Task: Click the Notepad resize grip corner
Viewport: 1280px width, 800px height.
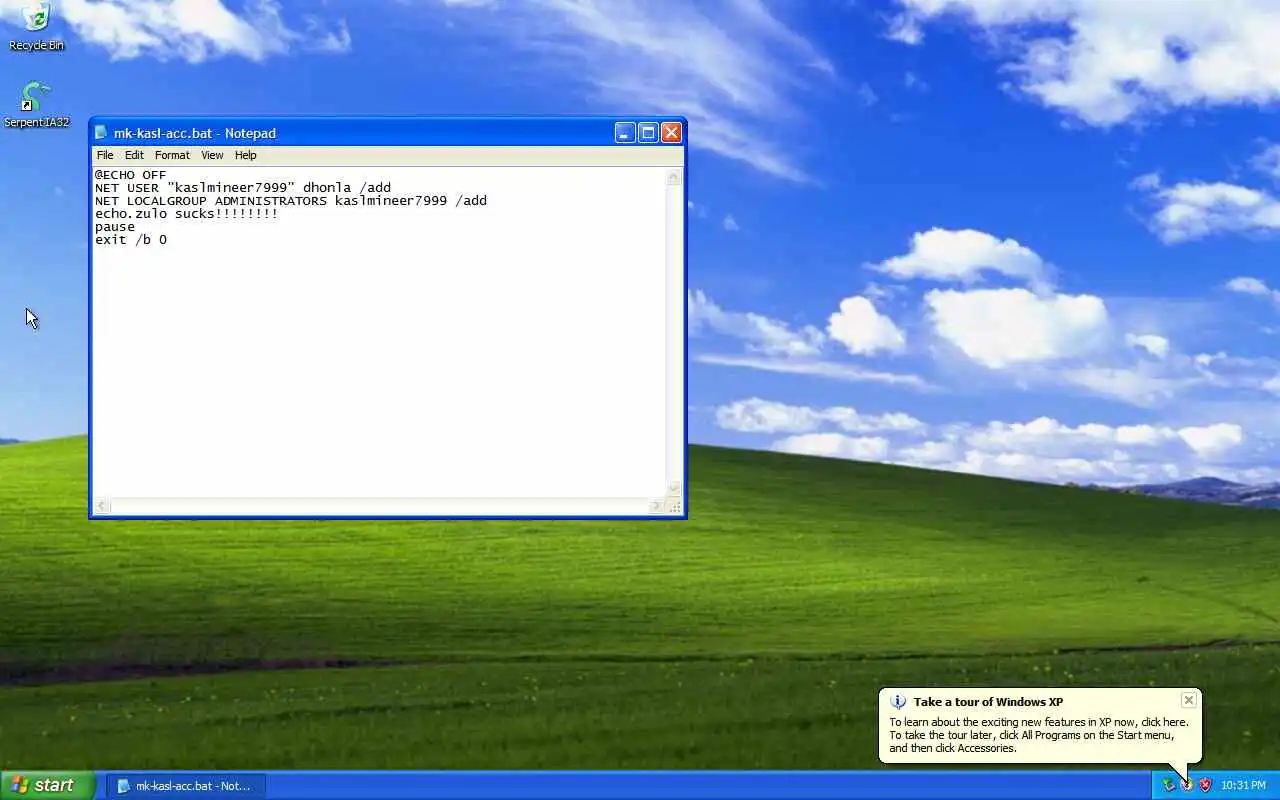Action: pyautogui.click(x=675, y=506)
